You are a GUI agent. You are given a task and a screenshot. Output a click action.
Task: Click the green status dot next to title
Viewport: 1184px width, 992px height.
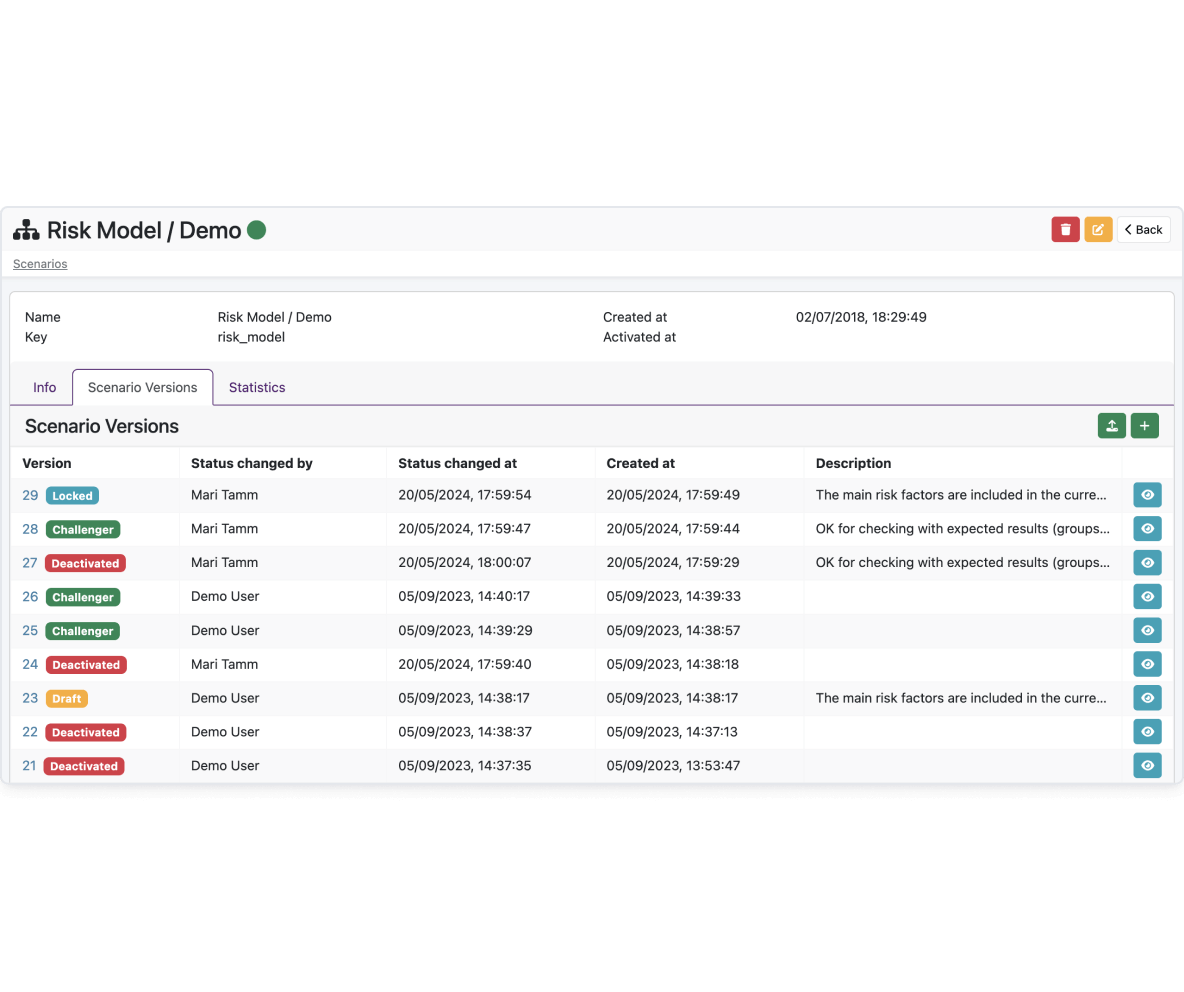(257, 230)
